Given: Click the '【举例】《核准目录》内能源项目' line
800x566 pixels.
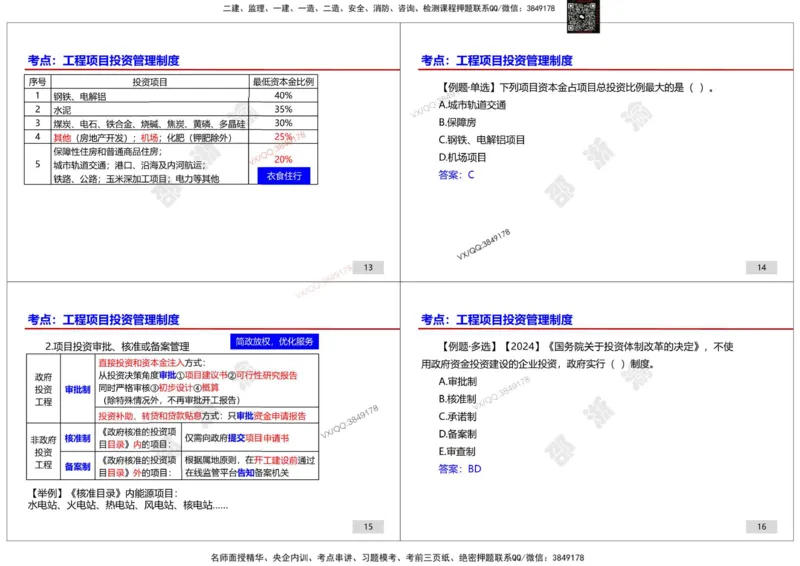Looking at the screenshot, I should click(x=103, y=493).
